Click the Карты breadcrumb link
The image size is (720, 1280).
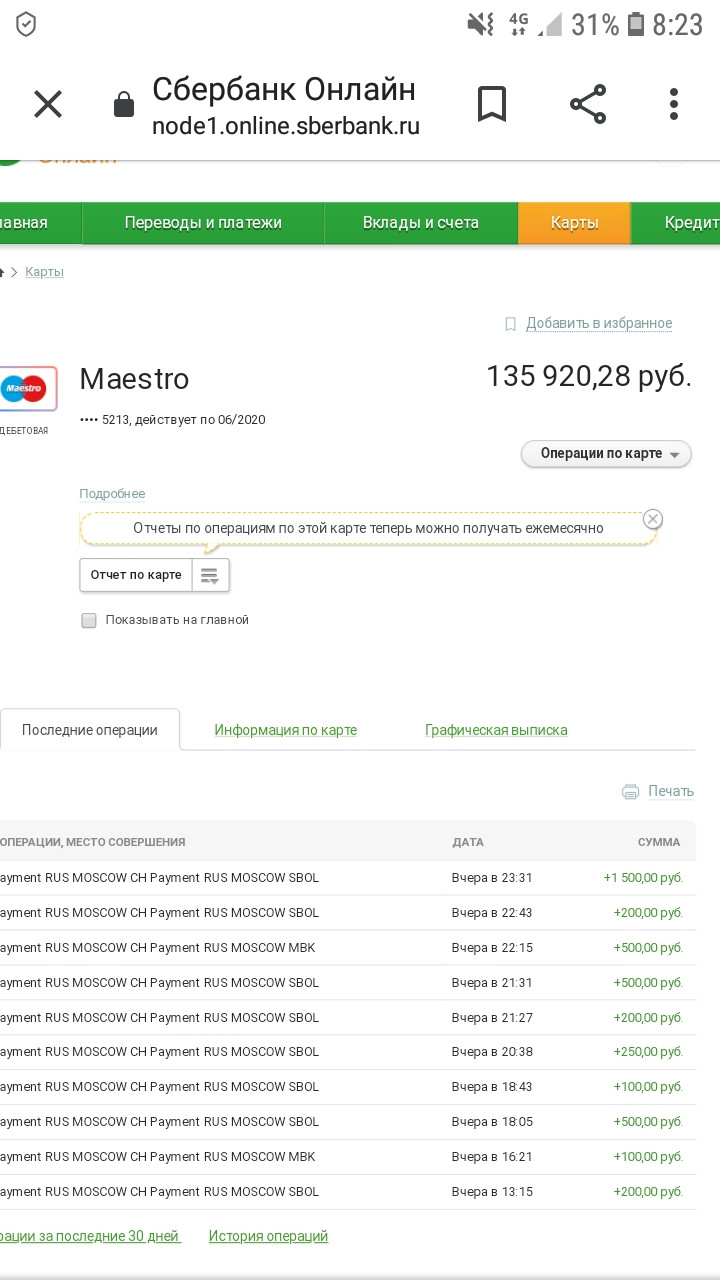pos(44,272)
